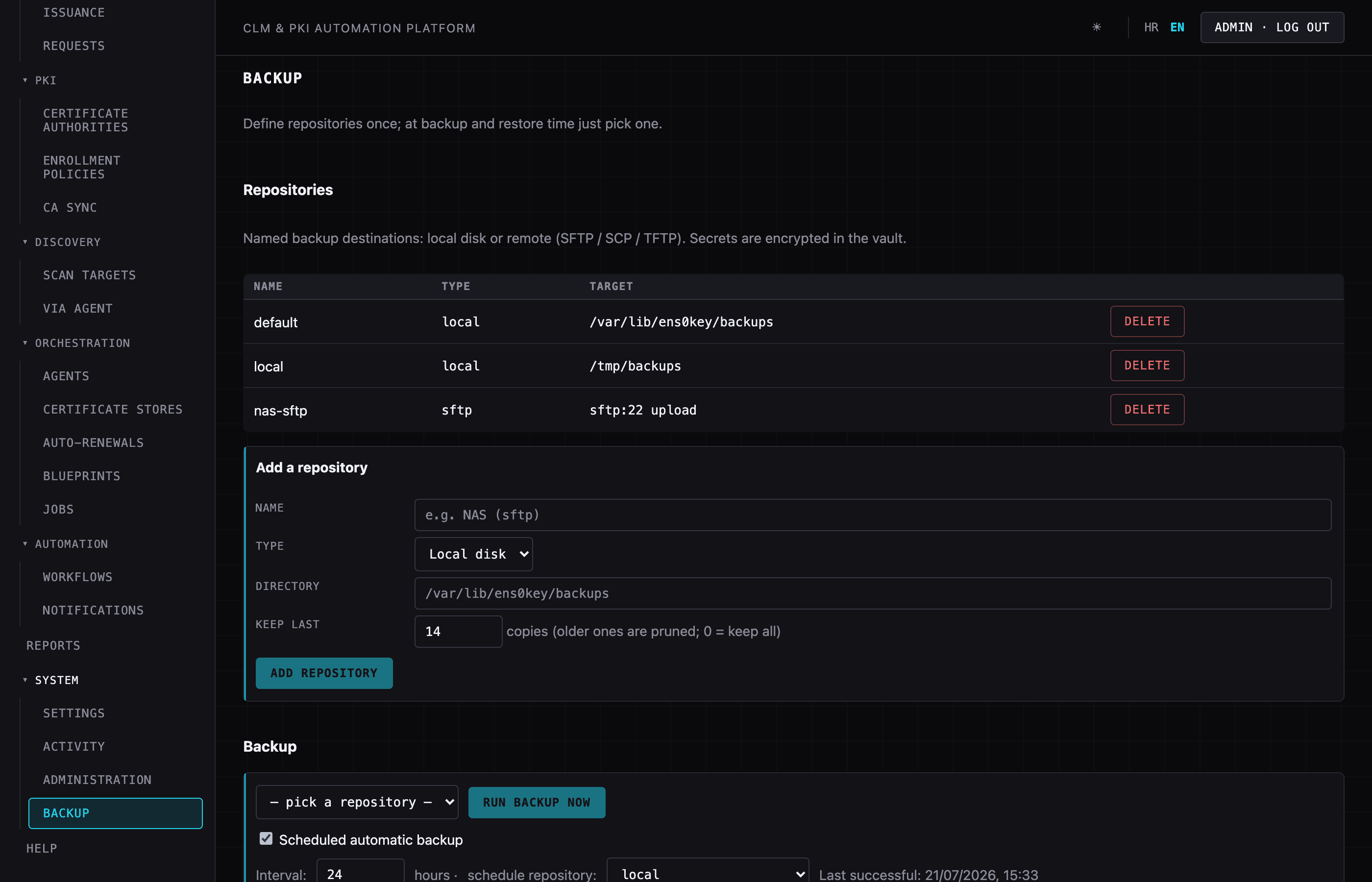Uncheck Scheduled automatic backup
The image size is (1372, 882).
coord(266,838)
